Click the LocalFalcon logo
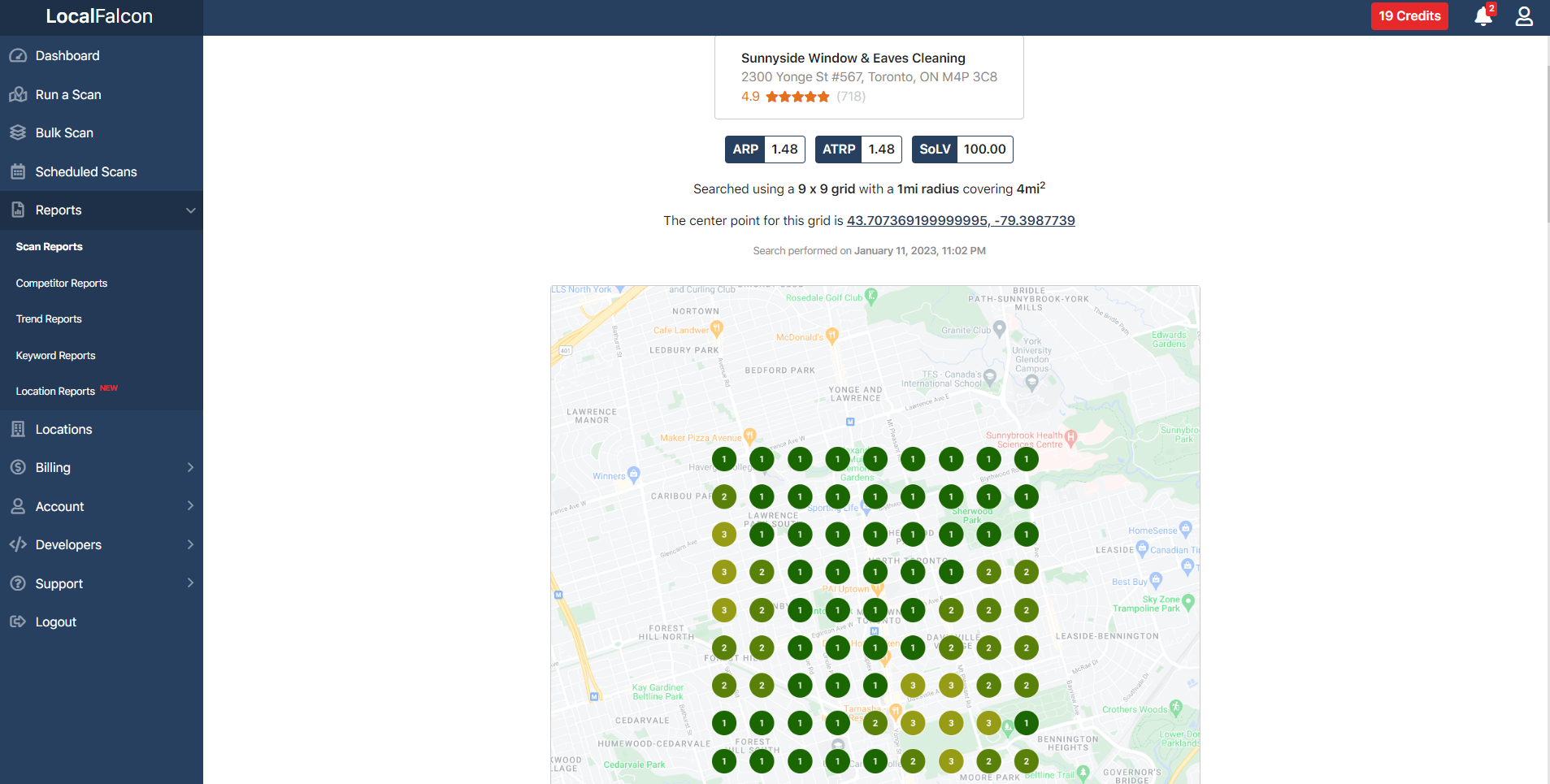1550x784 pixels. click(99, 16)
